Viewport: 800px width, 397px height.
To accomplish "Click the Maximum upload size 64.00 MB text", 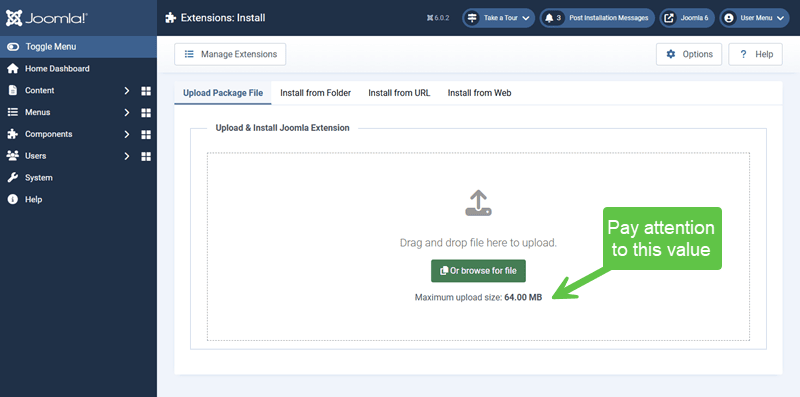I will [478, 297].
